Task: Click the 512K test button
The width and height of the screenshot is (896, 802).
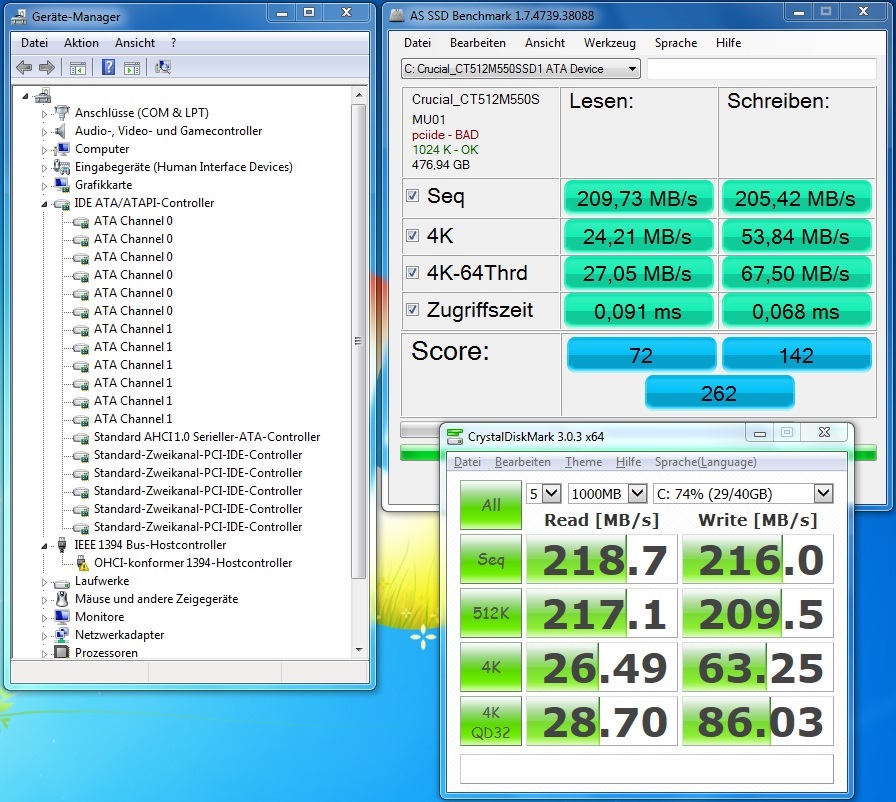Action: click(x=491, y=613)
